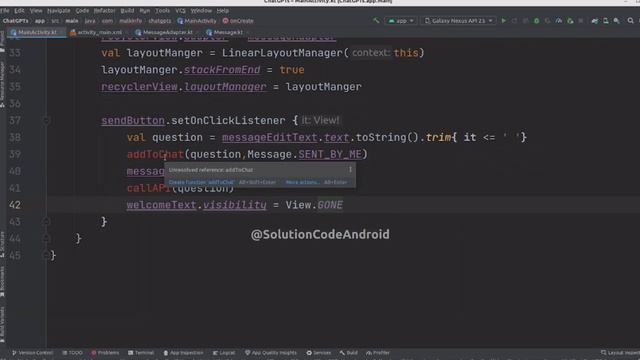Viewport: 640px width, 360px height.
Task: Run the app with the green play icon
Action: [x=504, y=20]
